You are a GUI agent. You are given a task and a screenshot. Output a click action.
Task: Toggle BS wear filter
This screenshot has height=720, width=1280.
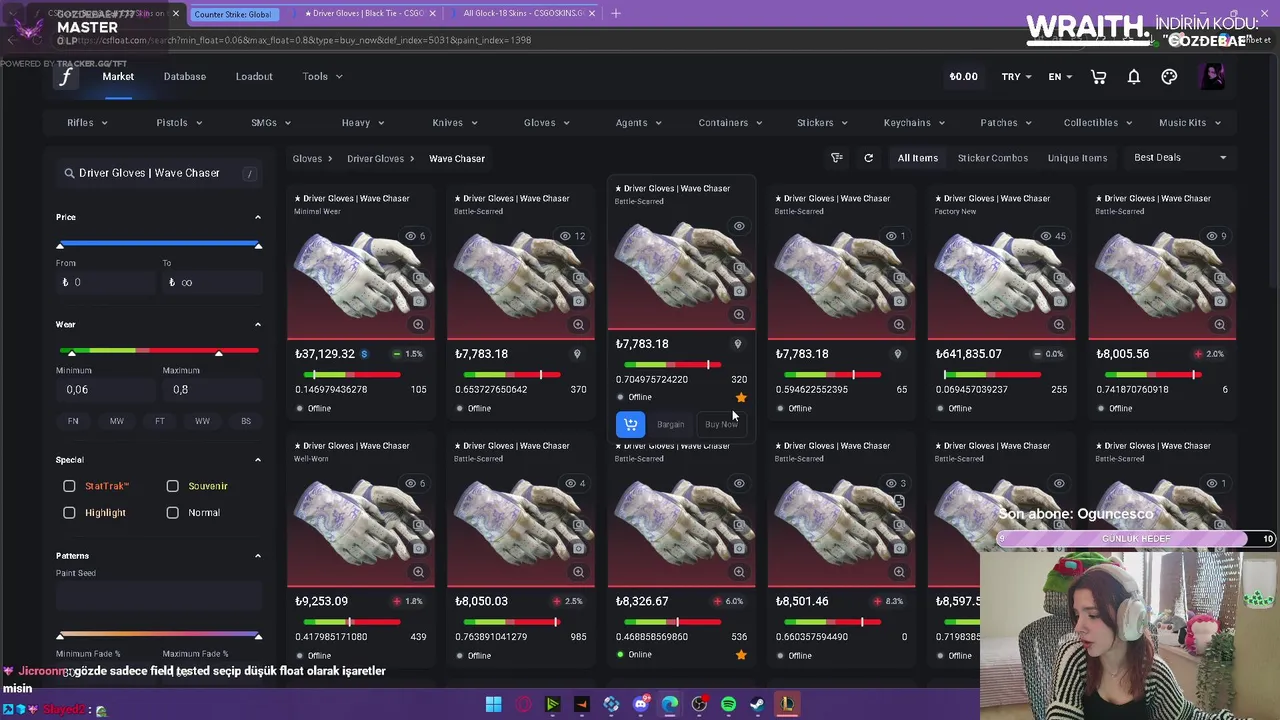tap(246, 421)
